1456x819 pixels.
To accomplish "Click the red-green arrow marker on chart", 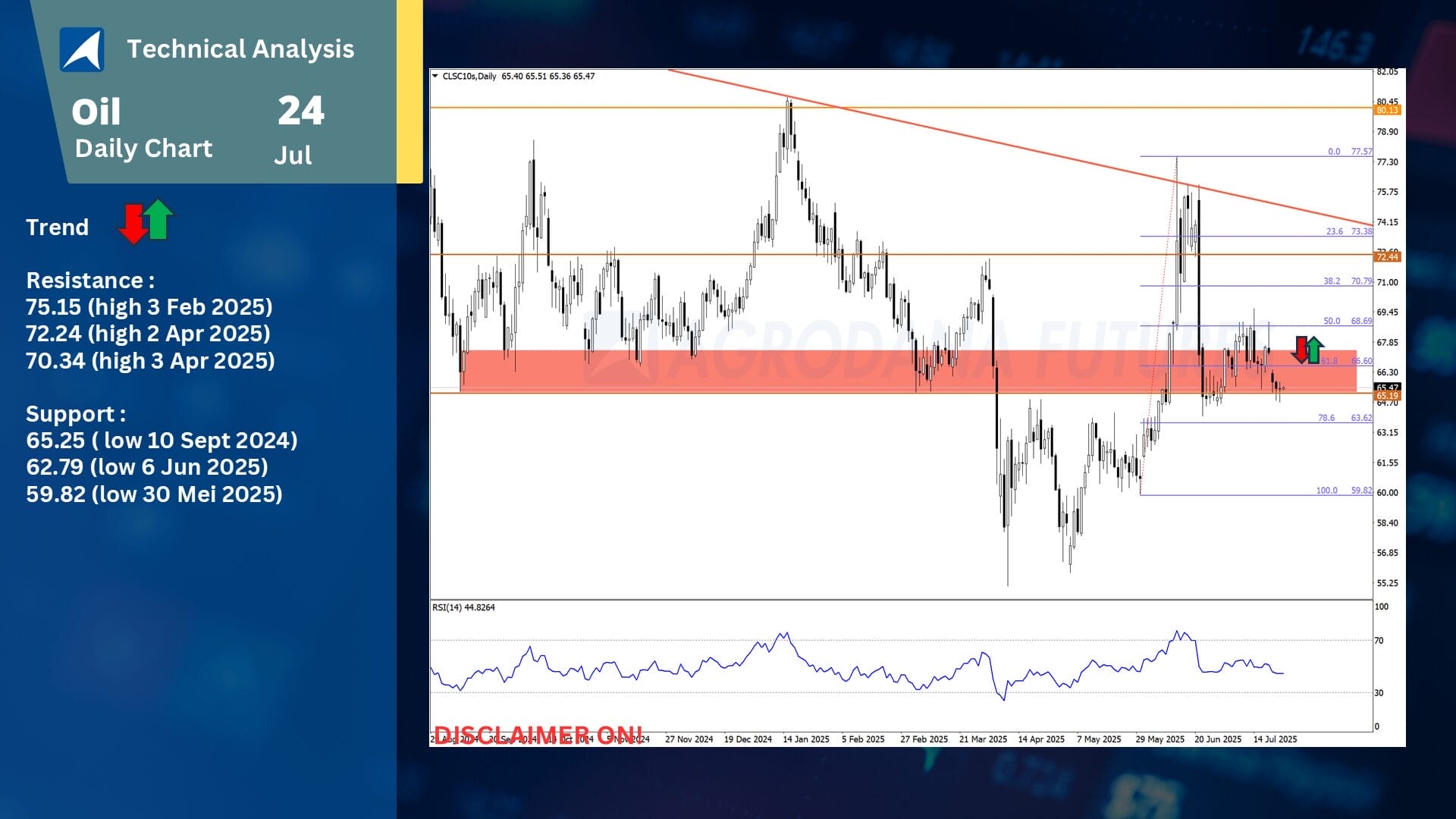I will coord(1308,350).
